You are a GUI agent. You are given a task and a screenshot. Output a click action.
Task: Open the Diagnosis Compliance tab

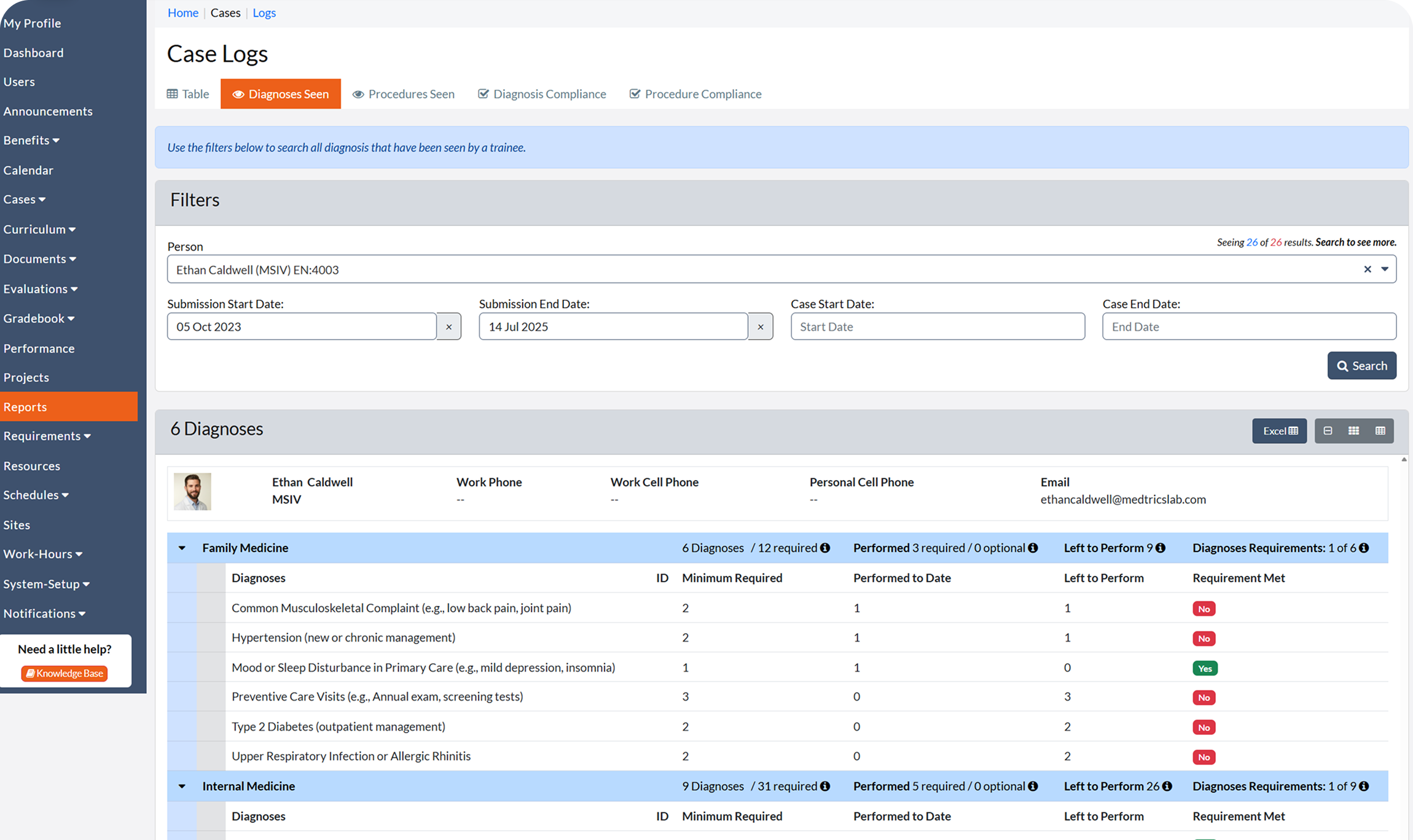(542, 94)
